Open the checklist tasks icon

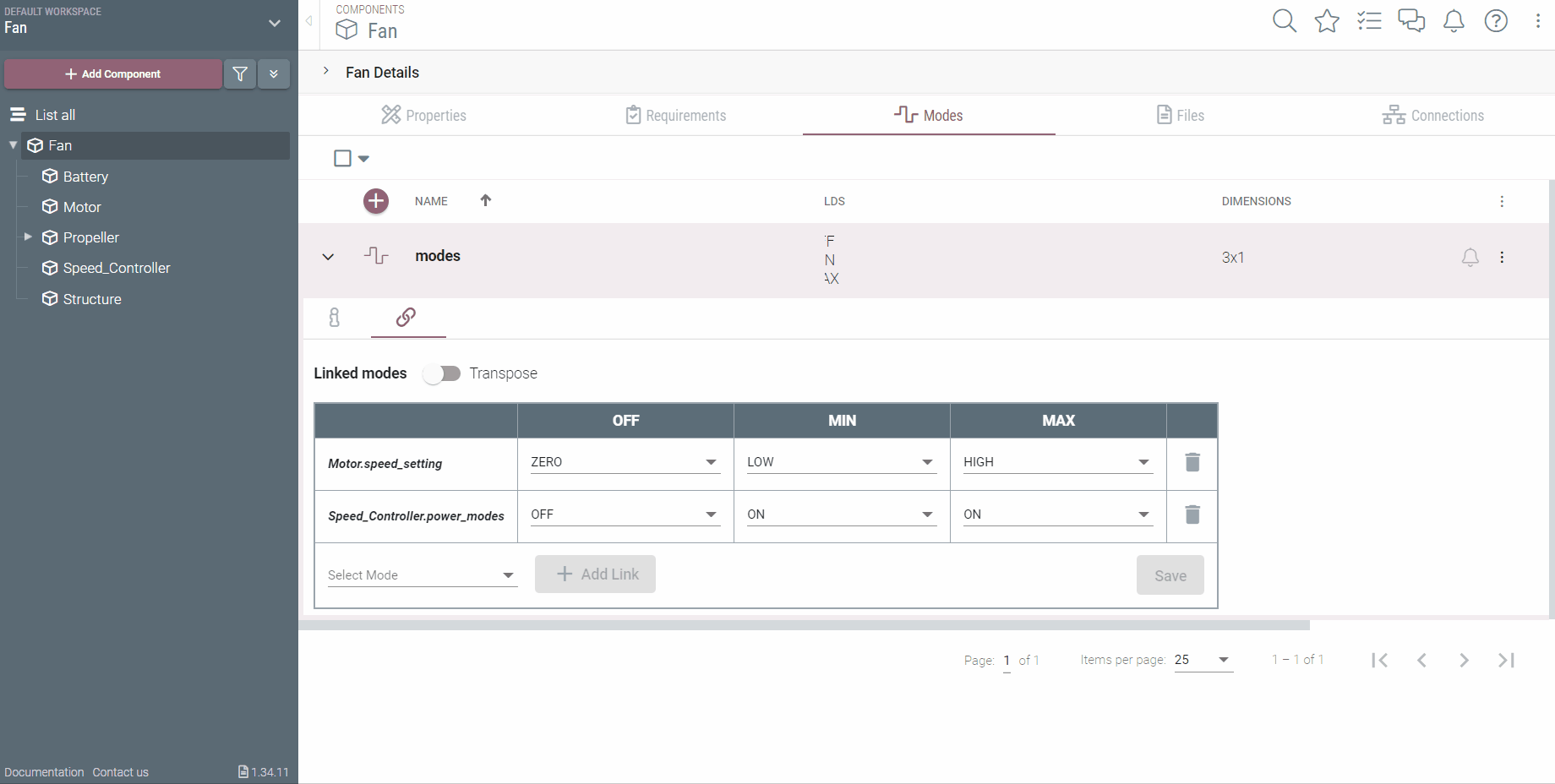point(1369,21)
